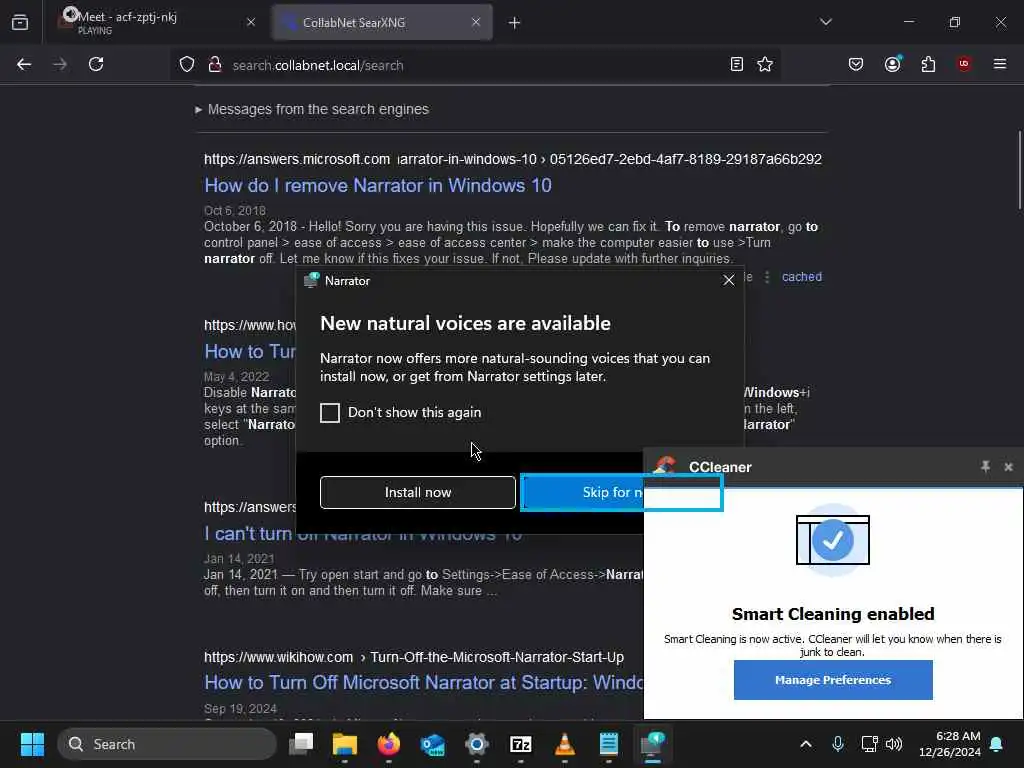Open Save to Pocket
Image resolution: width=1024 pixels, height=768 pixels.
(856, 64)
